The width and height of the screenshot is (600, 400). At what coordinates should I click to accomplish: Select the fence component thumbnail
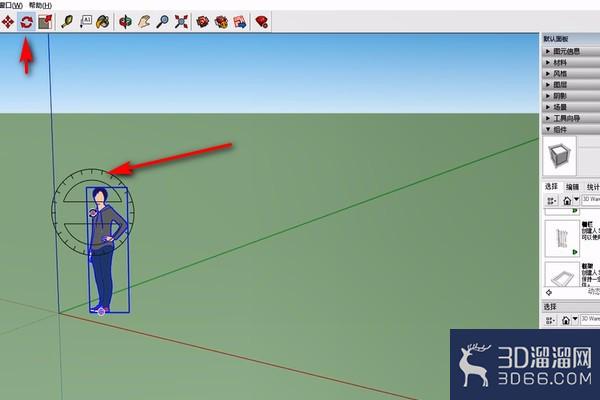pyautogui.click(x=562, y=238)
